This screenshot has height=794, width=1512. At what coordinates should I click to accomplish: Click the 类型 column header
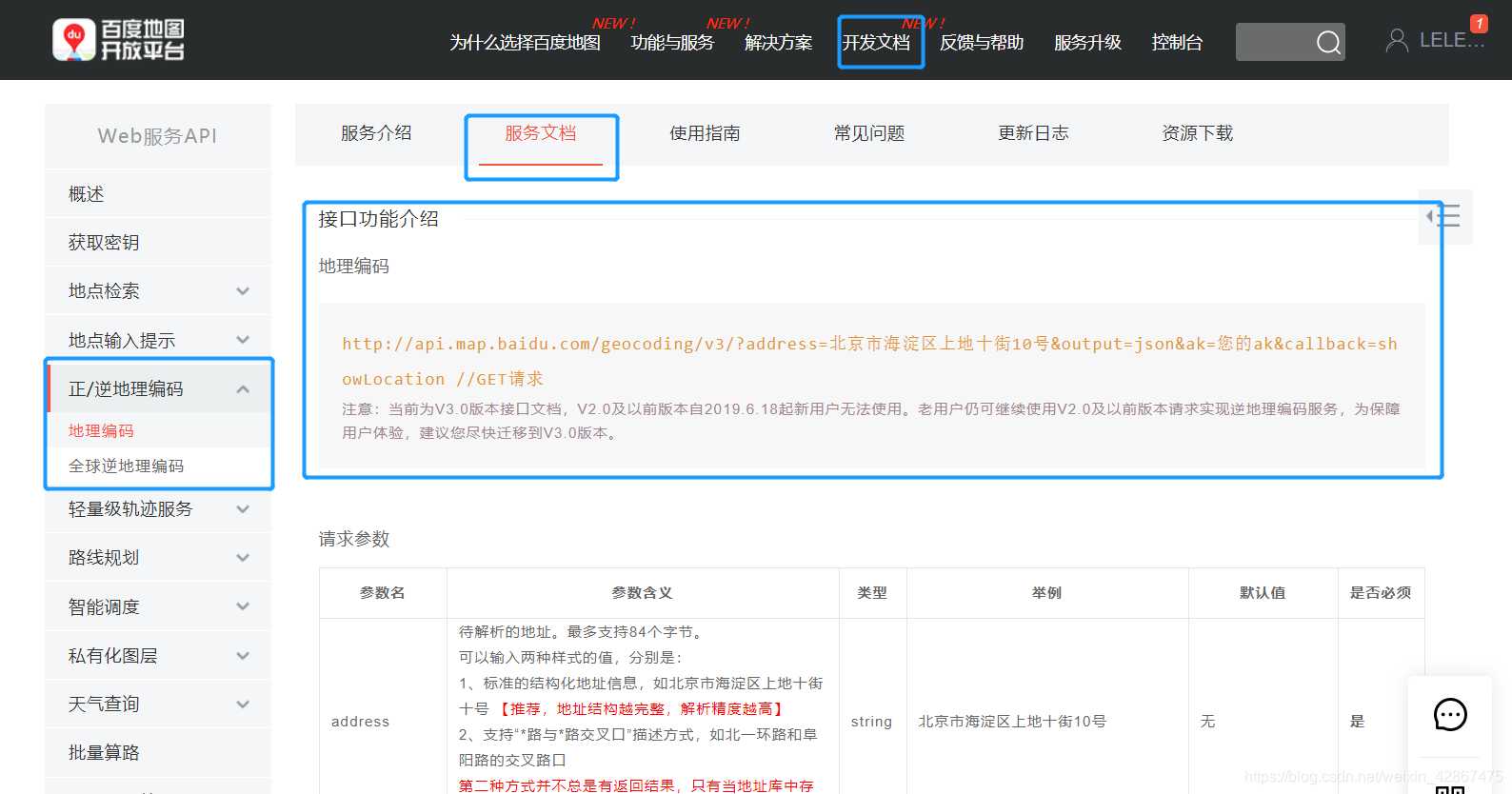pyautogui.click(x=872, y=592)
